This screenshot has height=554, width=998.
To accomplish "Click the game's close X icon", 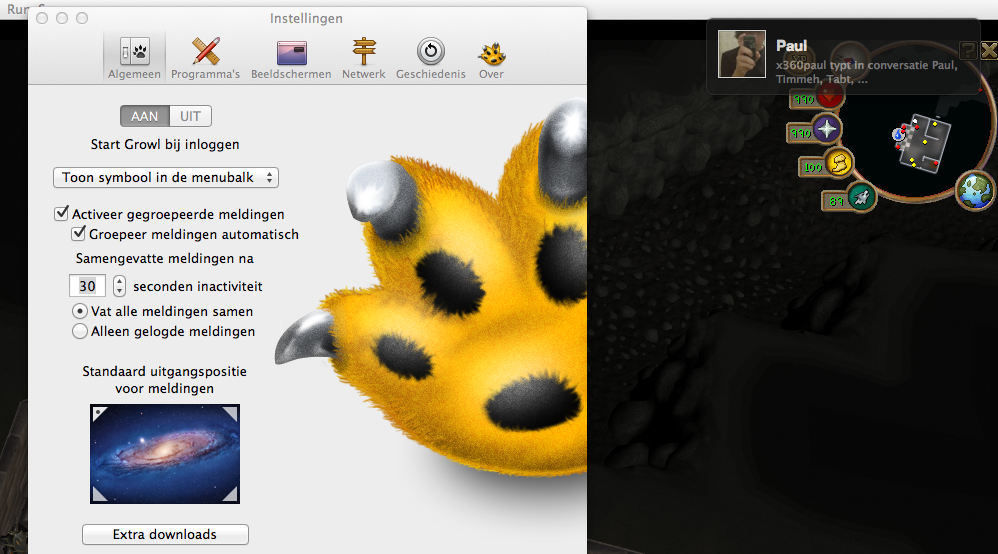I will pos(988,50).
